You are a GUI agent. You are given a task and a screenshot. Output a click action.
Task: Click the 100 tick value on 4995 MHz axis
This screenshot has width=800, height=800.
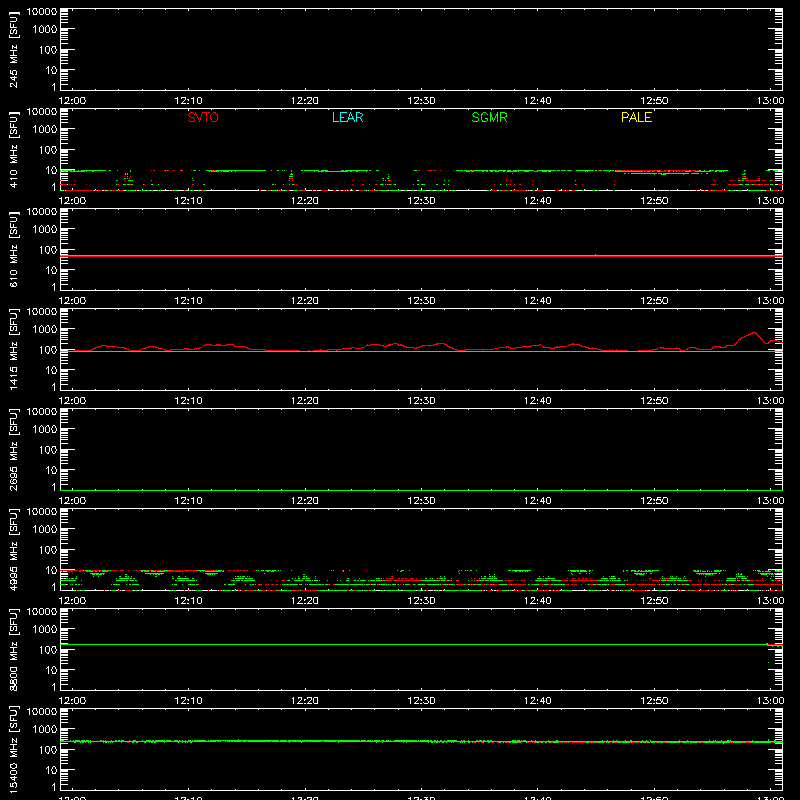coord(48,550)
